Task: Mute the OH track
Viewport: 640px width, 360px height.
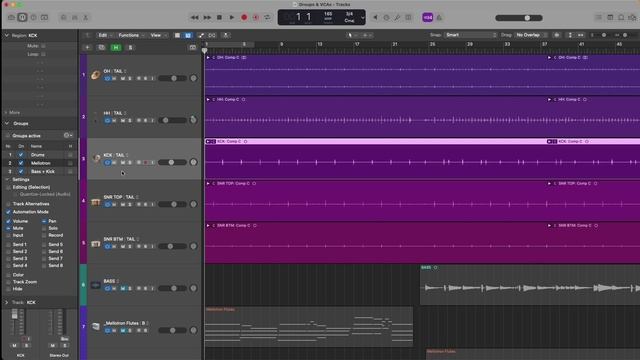Action: click(122, 78)
